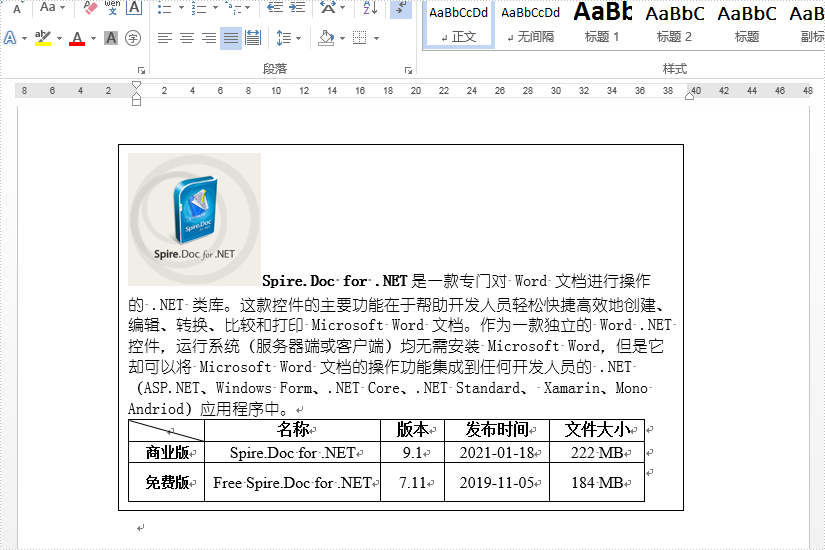This screenshot has width=825, height=550.
Task: Click the Spire.Doc for .NET product image
Action: [x=194, y=219]
